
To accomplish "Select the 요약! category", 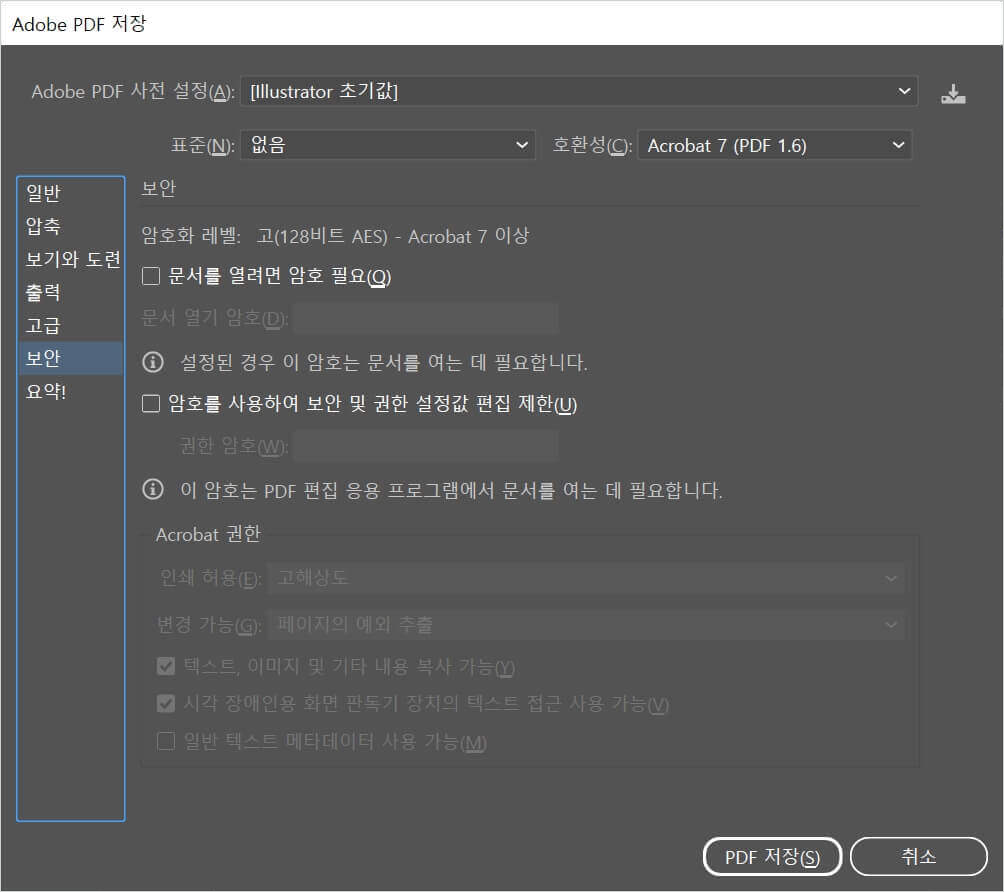I will coord(70,391).
